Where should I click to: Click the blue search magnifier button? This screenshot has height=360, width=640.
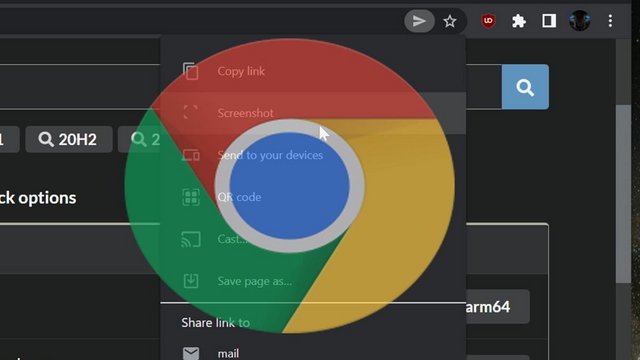click(525, 87)
